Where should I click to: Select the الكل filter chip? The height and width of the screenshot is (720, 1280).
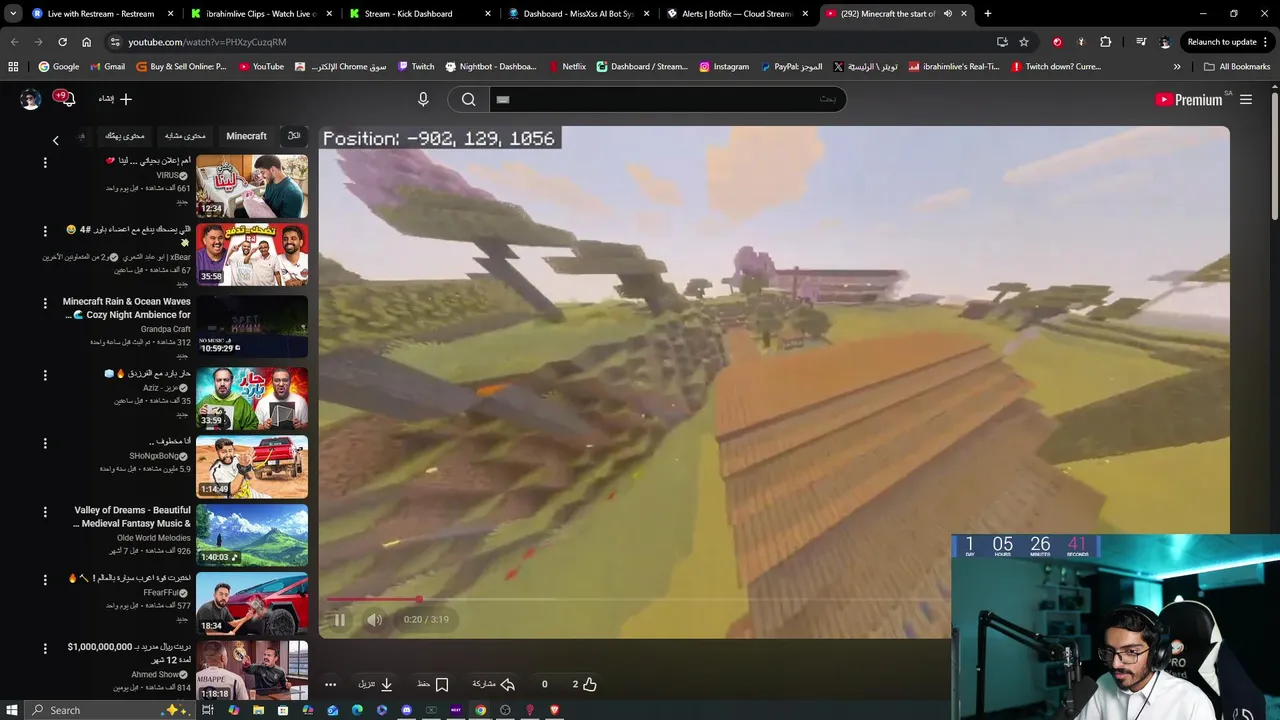click(x=294, y=136)
